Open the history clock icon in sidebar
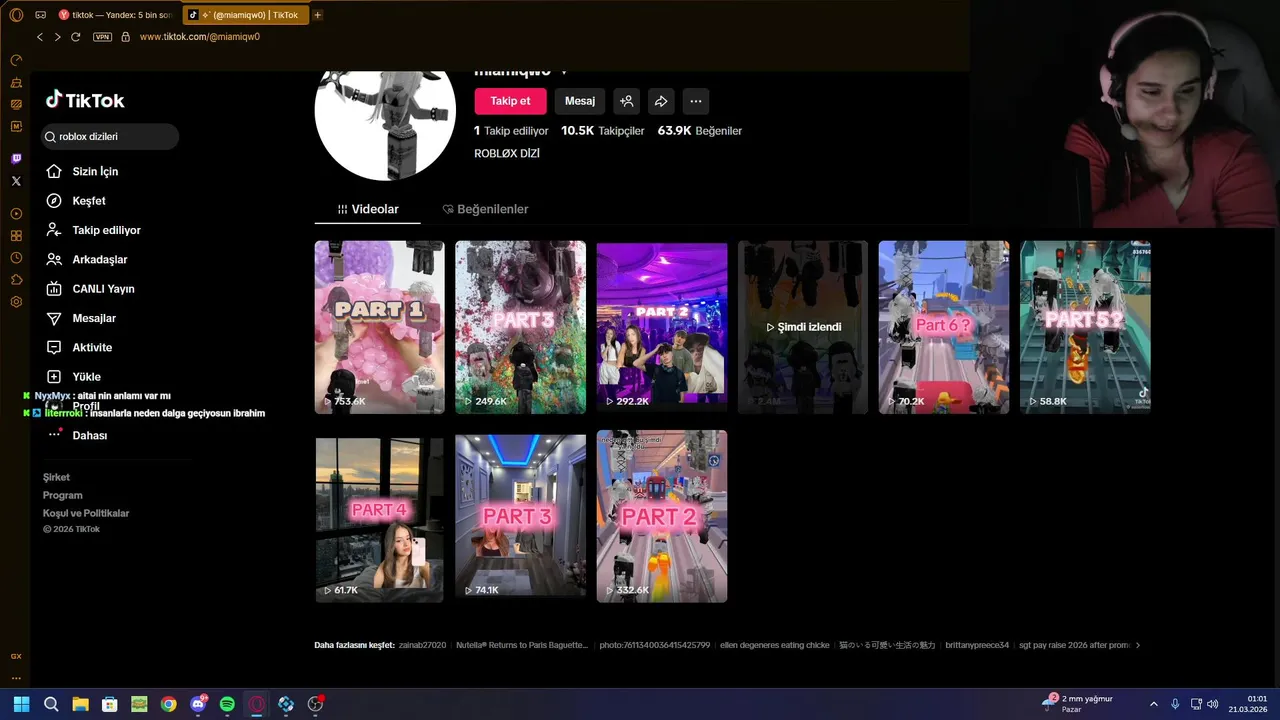The image size is (1280, 720). [x=16, y=258]
